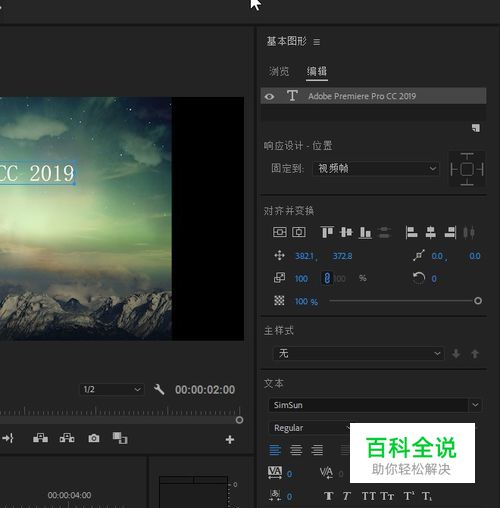
Task: Click the expand chevron right of SimSun field
Action: click(x=475, y=405)
